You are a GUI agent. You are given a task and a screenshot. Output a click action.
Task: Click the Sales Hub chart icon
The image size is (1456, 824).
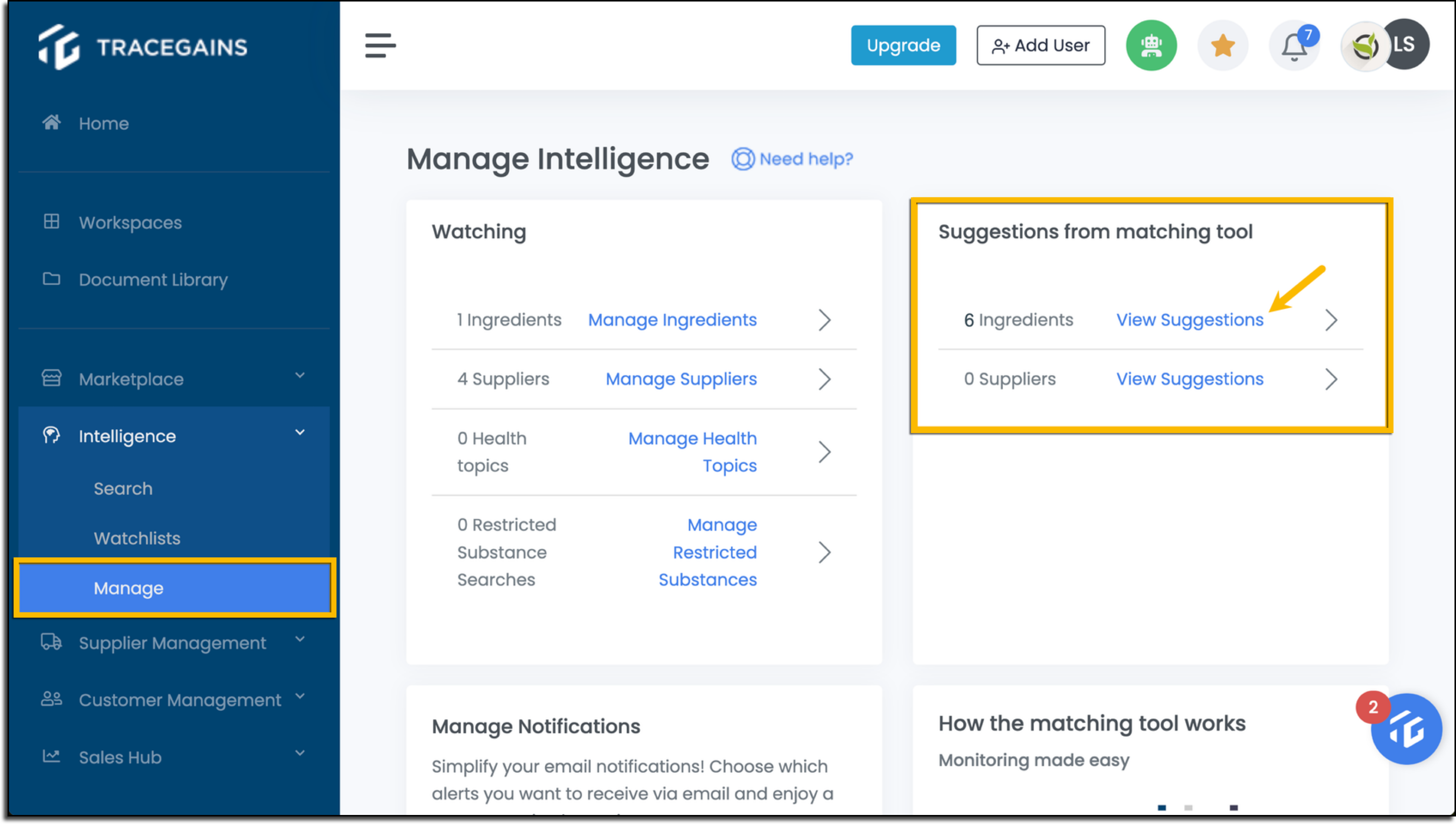tap(52, 757)
